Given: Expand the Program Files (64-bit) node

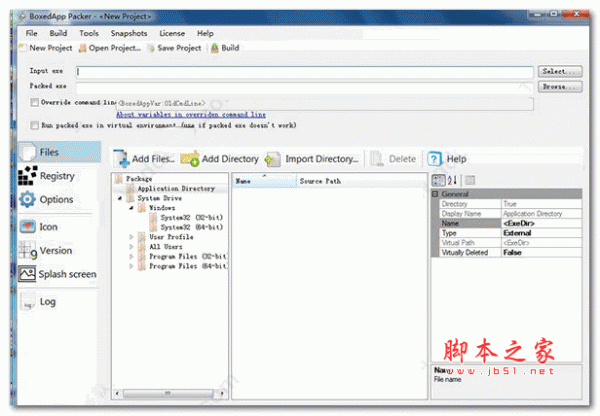Looking at the screenshot, I should (131, 266).
